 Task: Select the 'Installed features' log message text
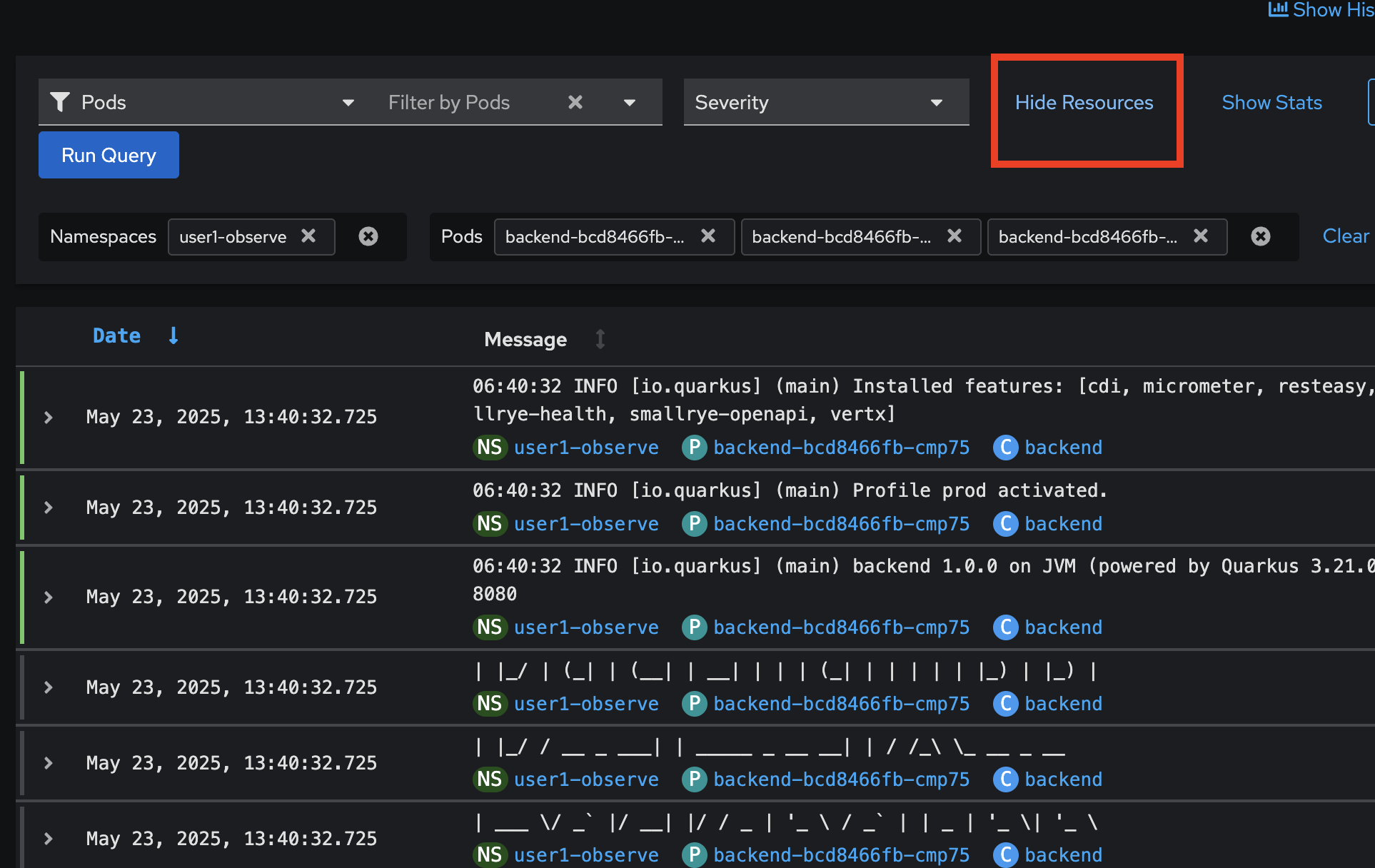click(924, 400)
